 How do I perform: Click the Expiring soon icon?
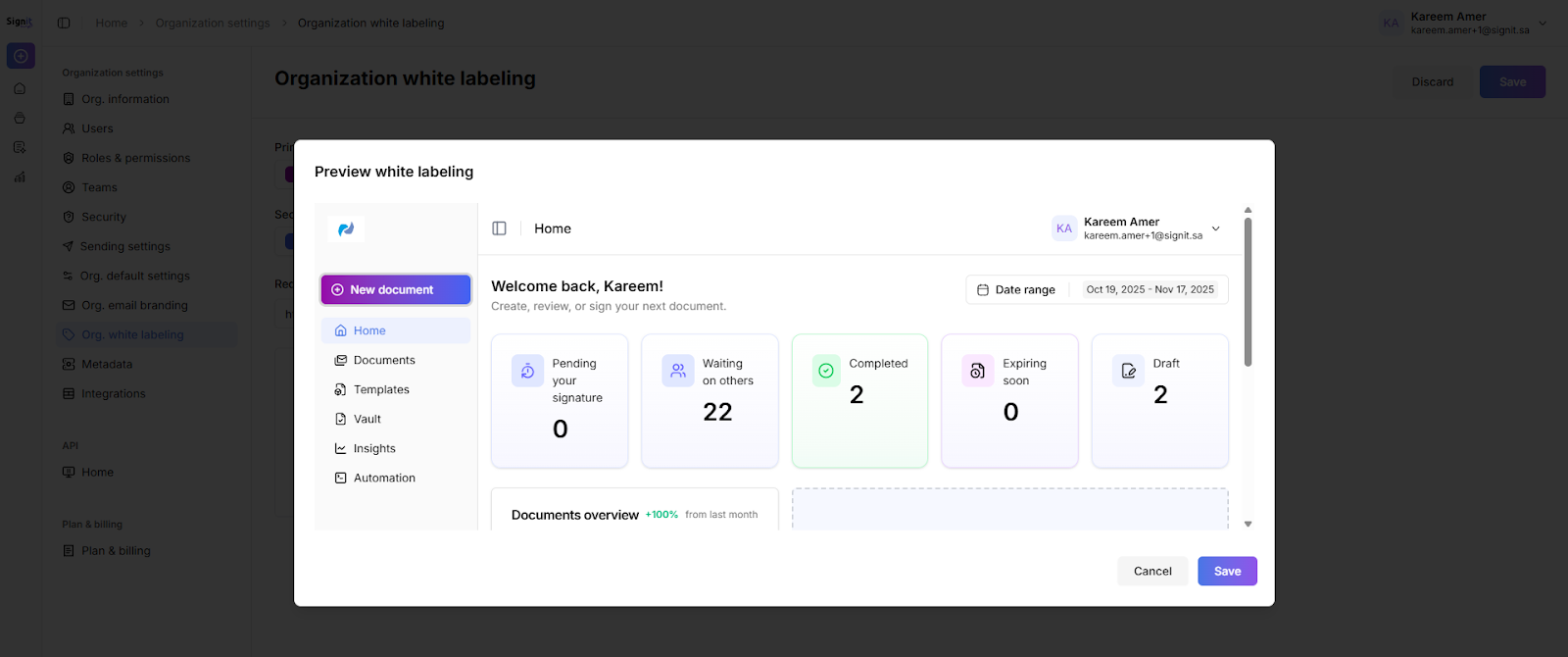click(977, 371)
